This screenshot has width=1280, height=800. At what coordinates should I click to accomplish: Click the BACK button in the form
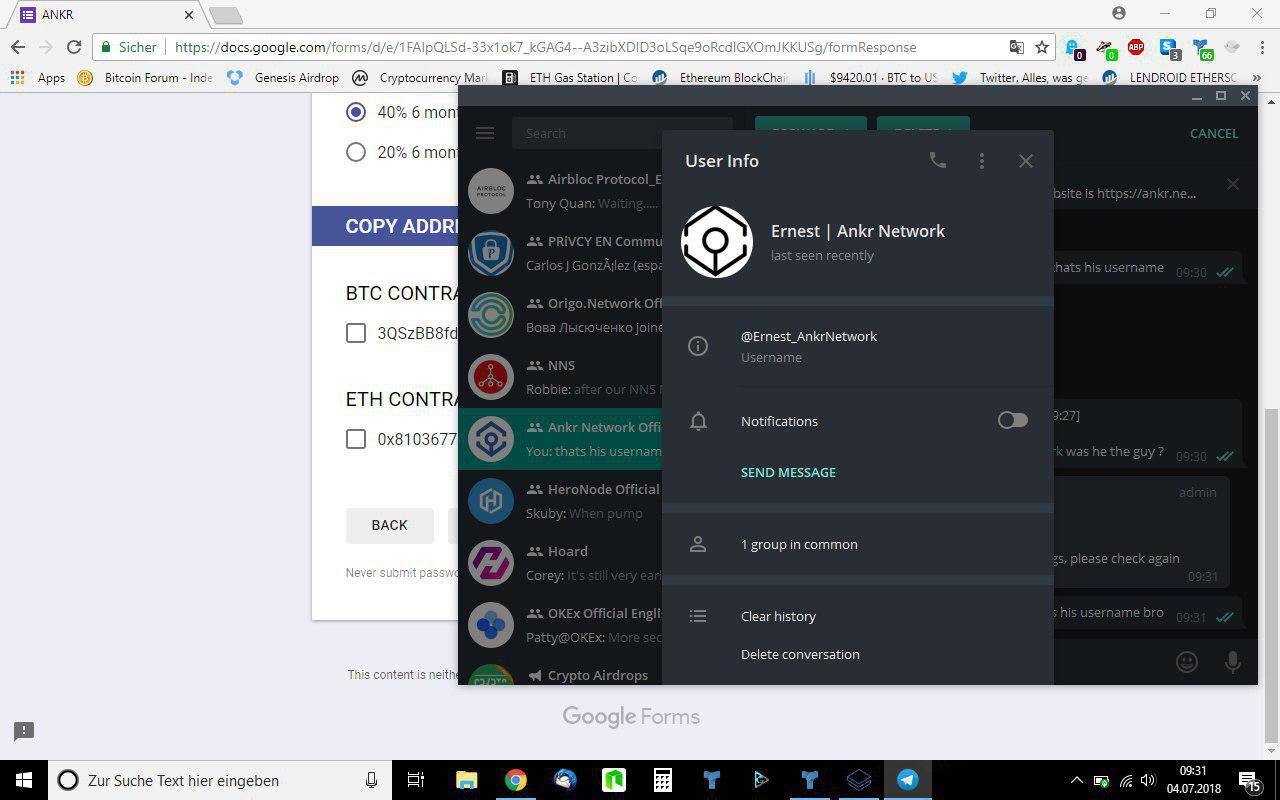(x=390, y=525)
